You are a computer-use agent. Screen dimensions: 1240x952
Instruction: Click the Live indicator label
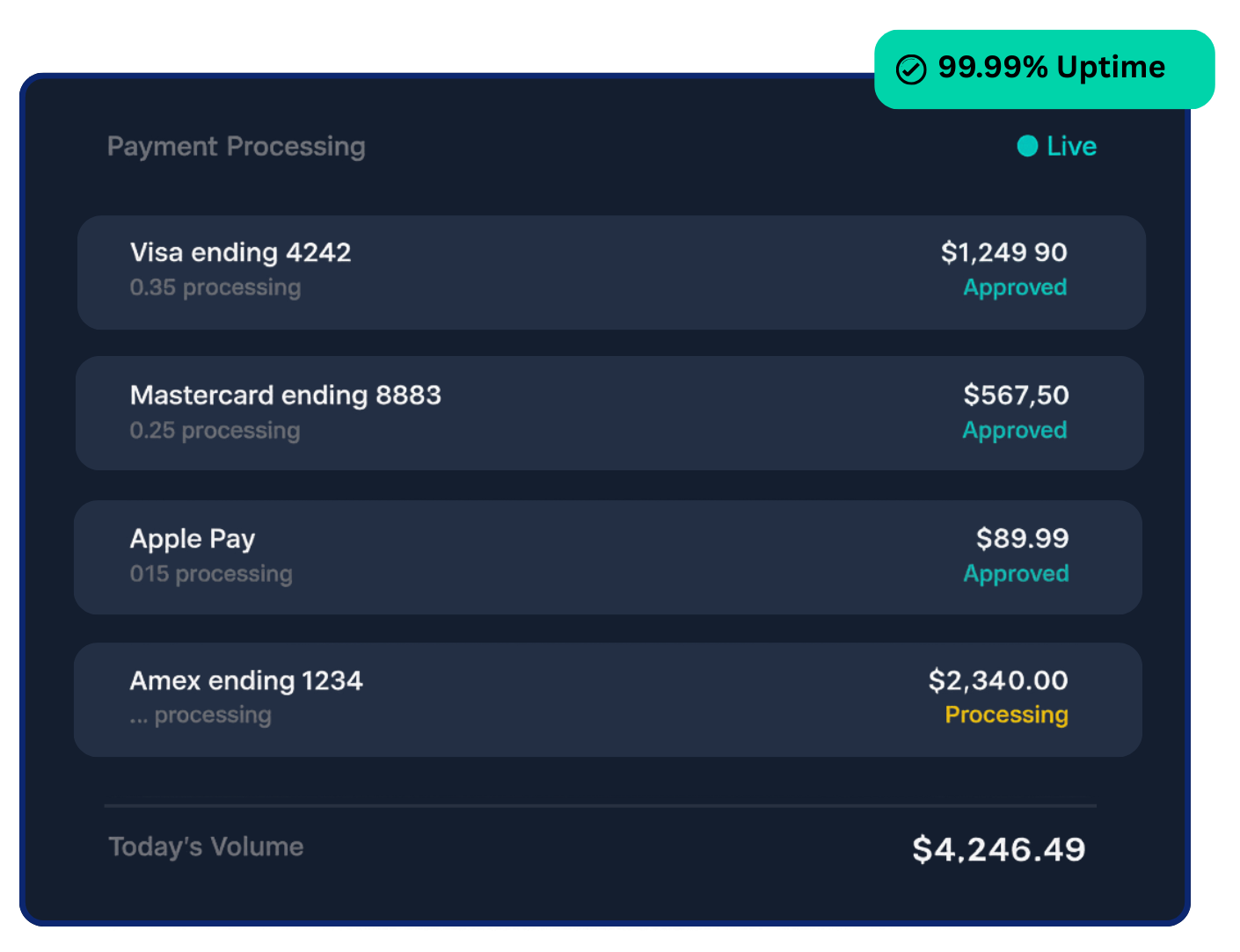tap(1071, 146)
